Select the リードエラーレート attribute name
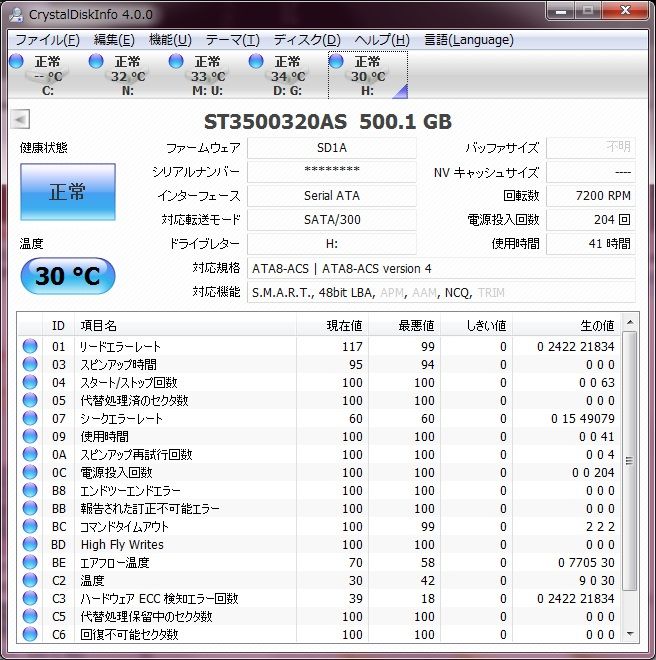Viewport: 656px width, 660px height. point(120,346)
